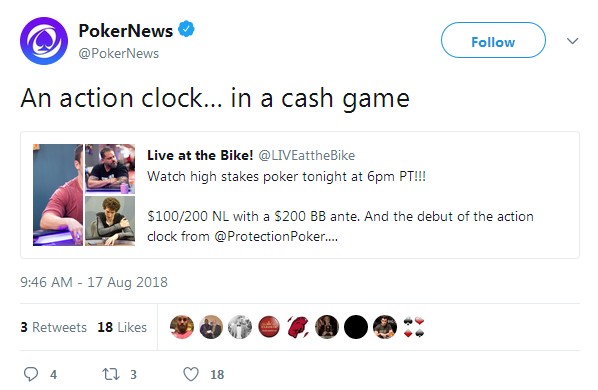Click the first liker avatar with orange shirt
Image resolution: width=598 pixels, height=390 pixels.
pyautogui.click(x=182, y=327)
